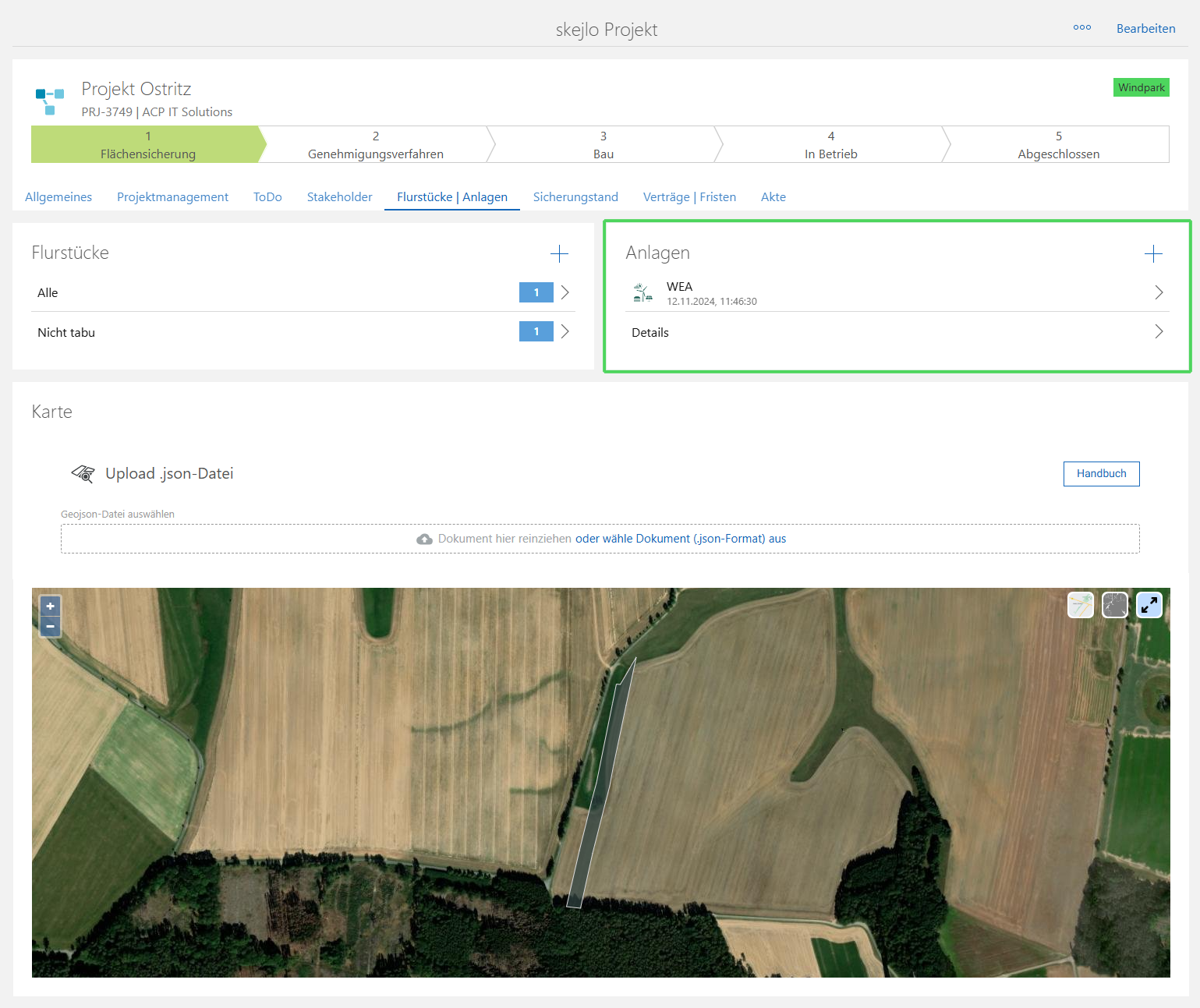The width and height of the screenshot is (1200, 1008).
Task: Select the Genehmigungsverfahren phase step
Action: pyautogui.click(x=375, y=145)
